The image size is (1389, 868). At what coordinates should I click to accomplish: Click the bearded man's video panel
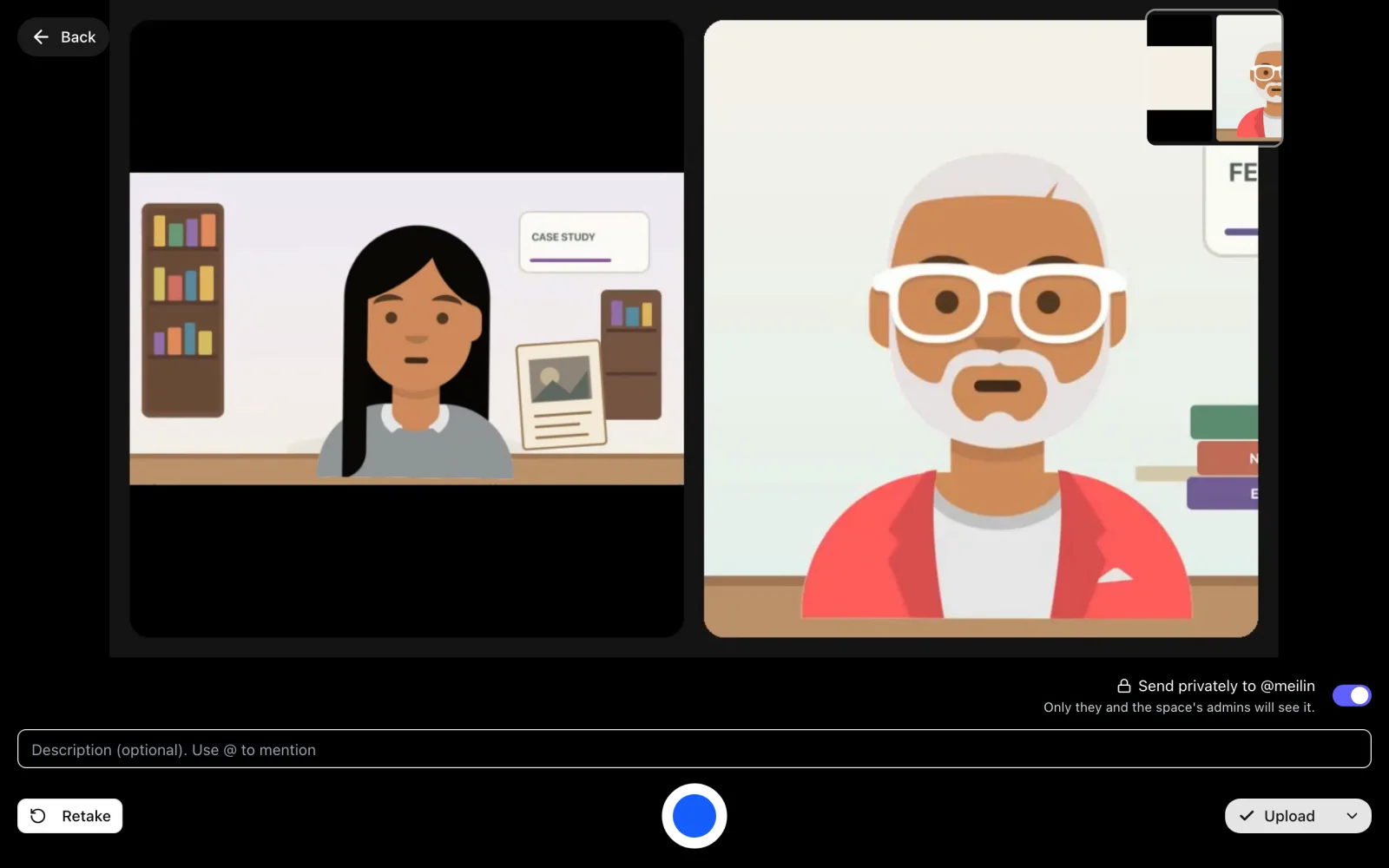(x=981, y=329)
